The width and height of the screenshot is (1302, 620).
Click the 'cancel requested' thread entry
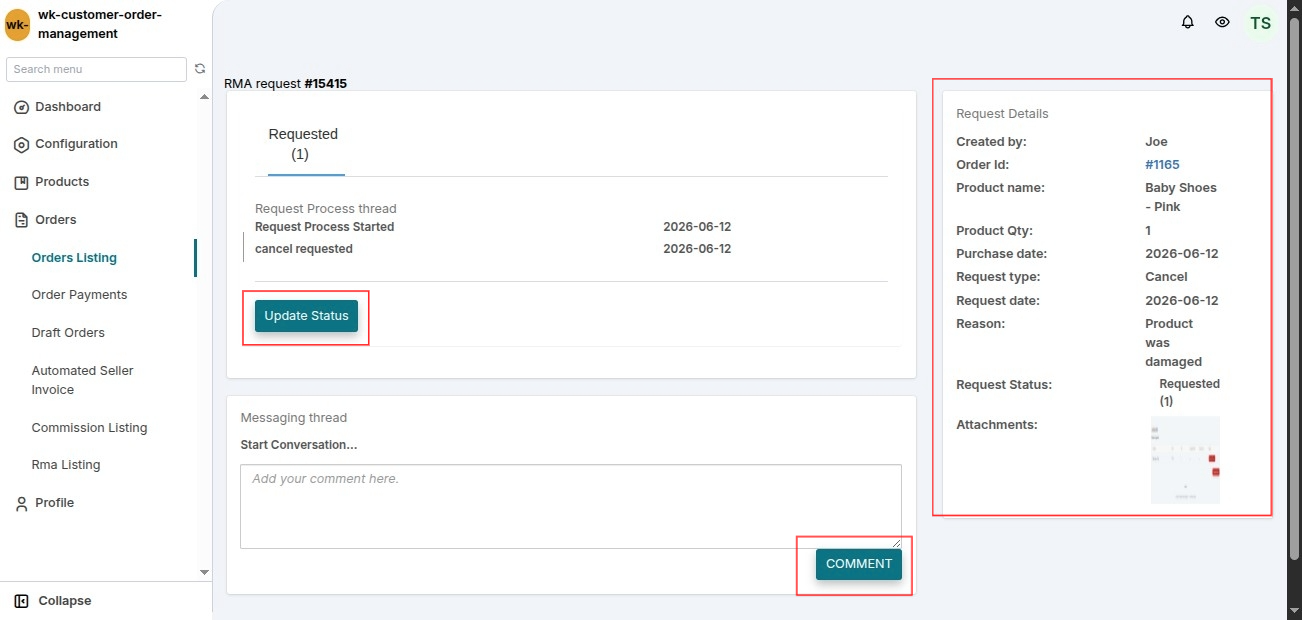(x=304, y=249)
